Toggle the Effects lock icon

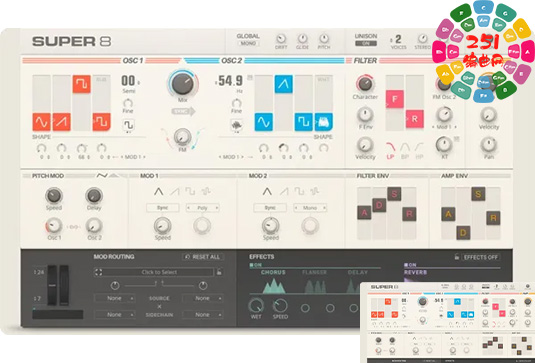457,257
